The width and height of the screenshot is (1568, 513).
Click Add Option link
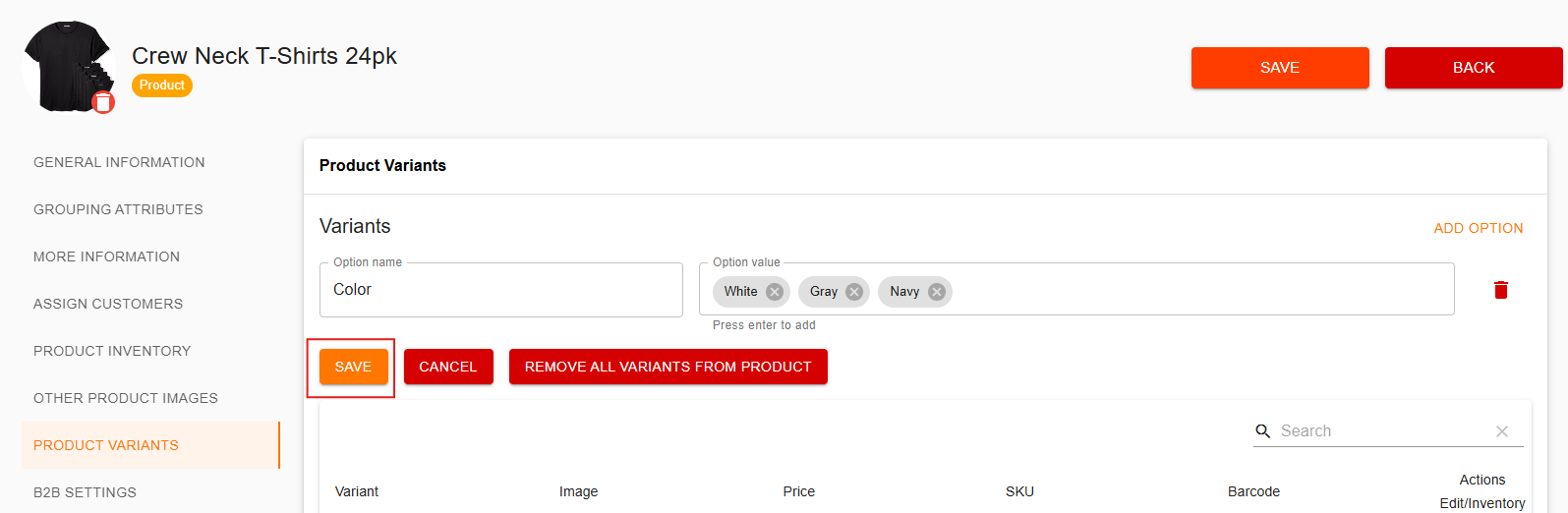[1479, 228]
